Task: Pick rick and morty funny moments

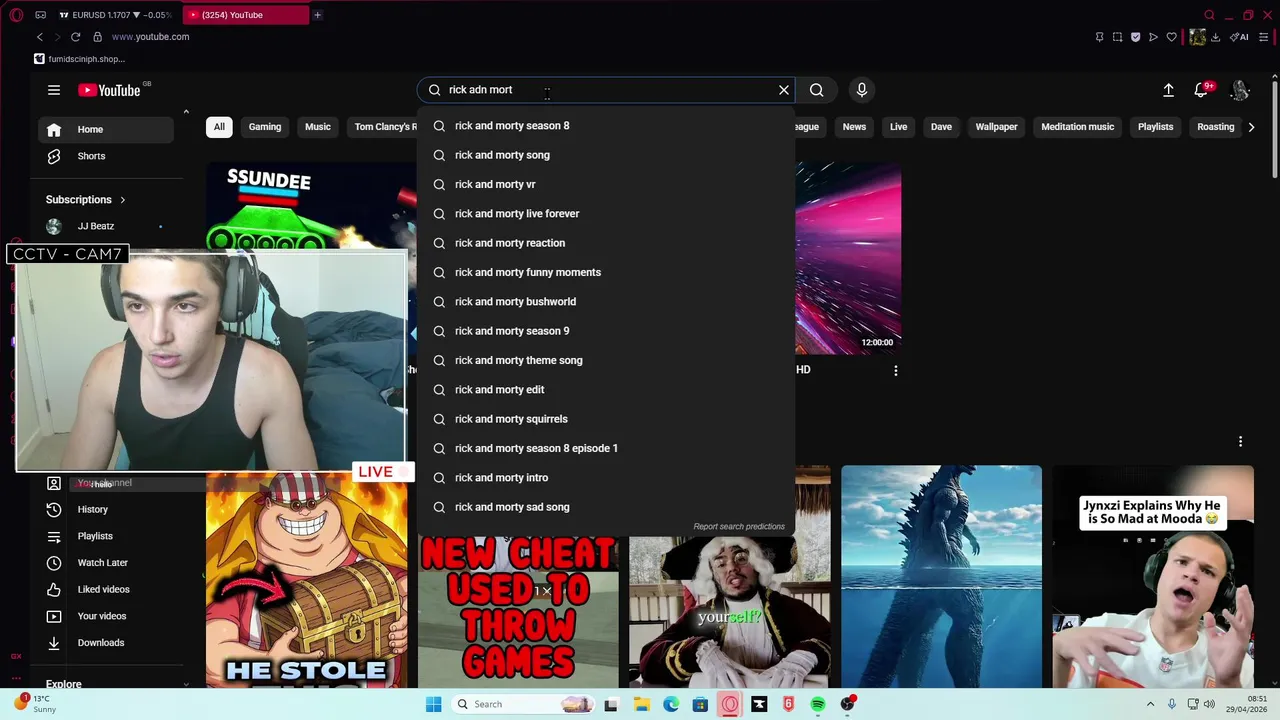Action: coord(606,272)
